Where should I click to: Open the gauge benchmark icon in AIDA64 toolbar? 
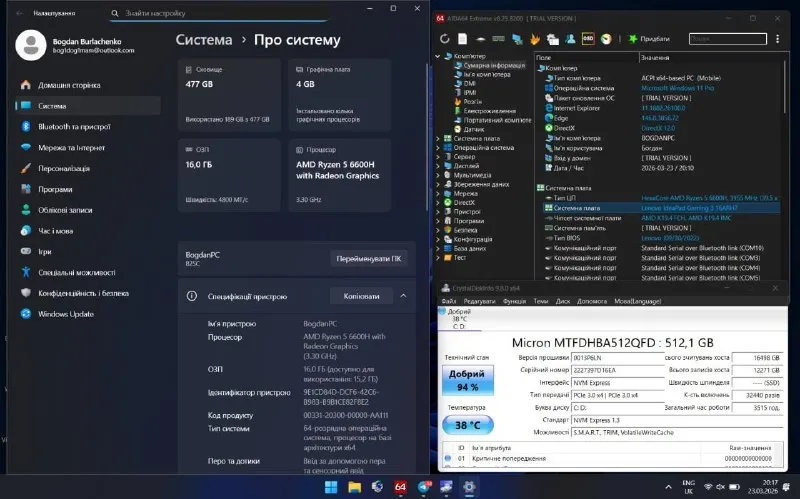tap(606, 39)
